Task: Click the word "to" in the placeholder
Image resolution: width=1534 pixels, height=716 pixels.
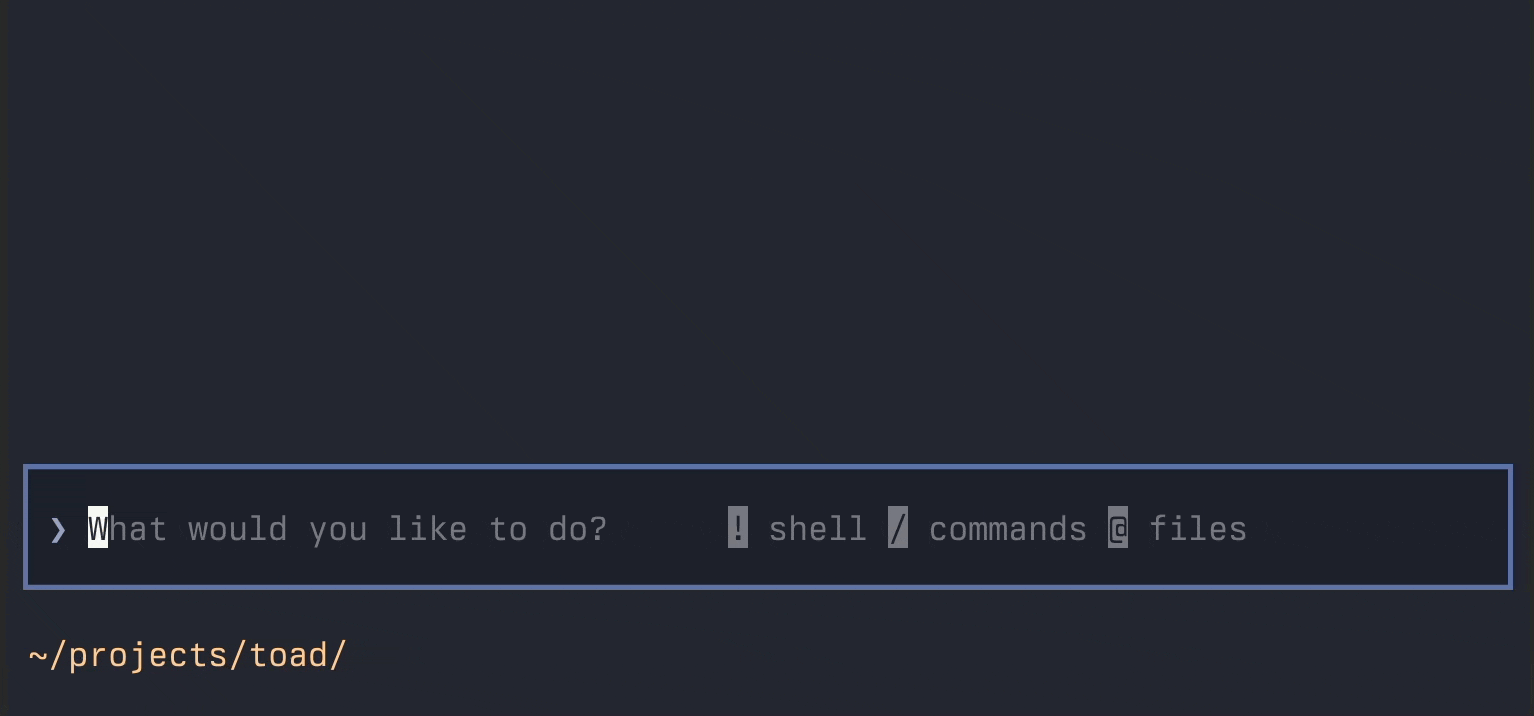Action: pyautogui.click(x=508, y=528)
